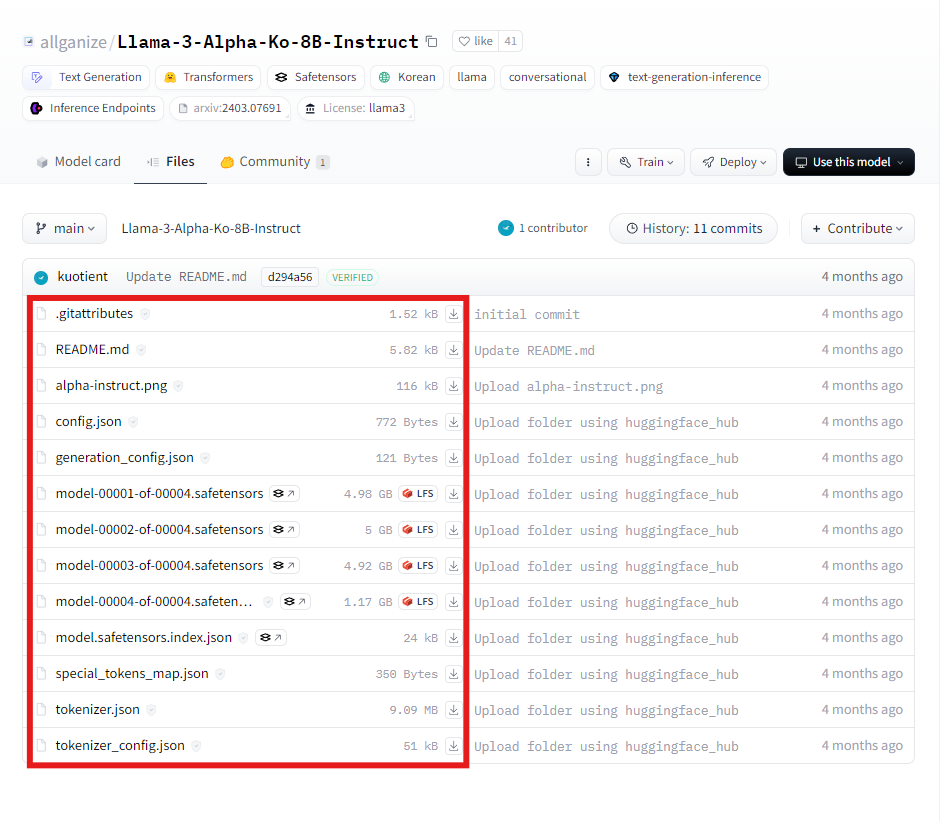Screen dimensions: 940x821
Task: Open the three-dot more options menu
Action: (588, 162)
